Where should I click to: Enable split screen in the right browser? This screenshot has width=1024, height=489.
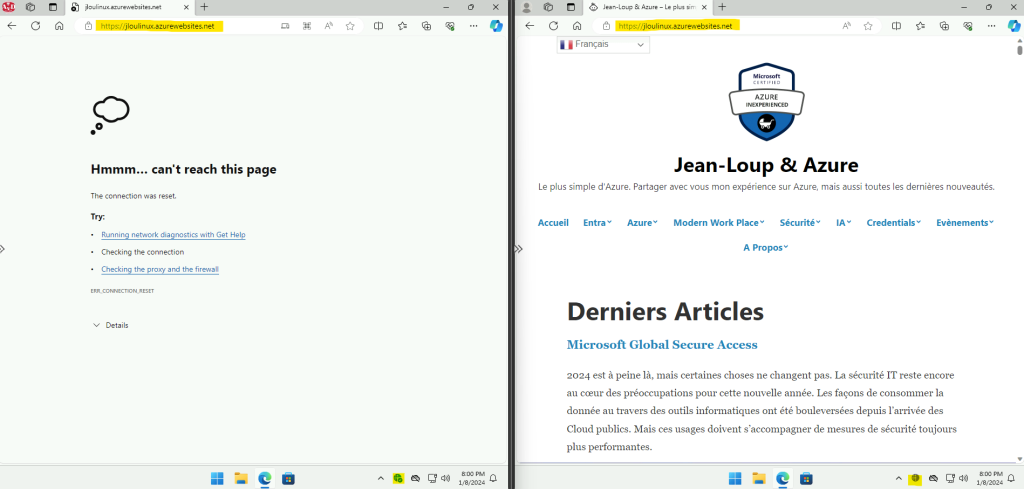click(x=896, y=26)
